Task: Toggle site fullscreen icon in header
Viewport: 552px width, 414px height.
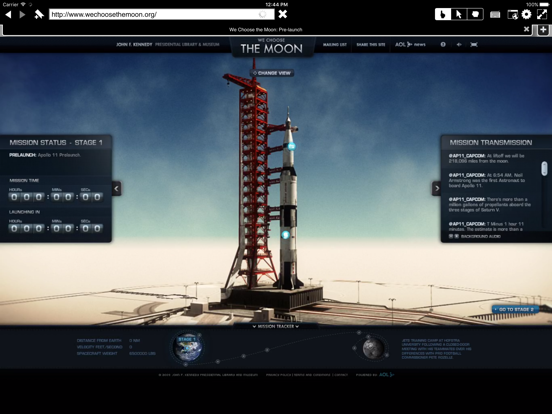Action: pos(474,44)
